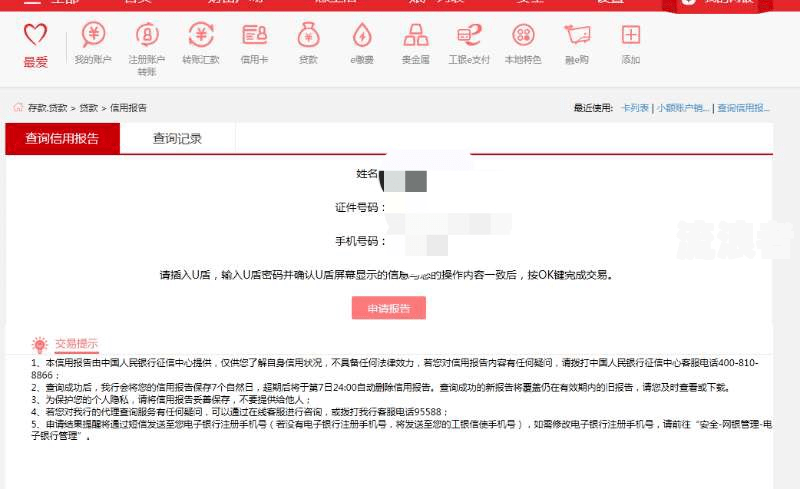
Task: Open the recently used 查询信用报... link
Action: point(743,108)
